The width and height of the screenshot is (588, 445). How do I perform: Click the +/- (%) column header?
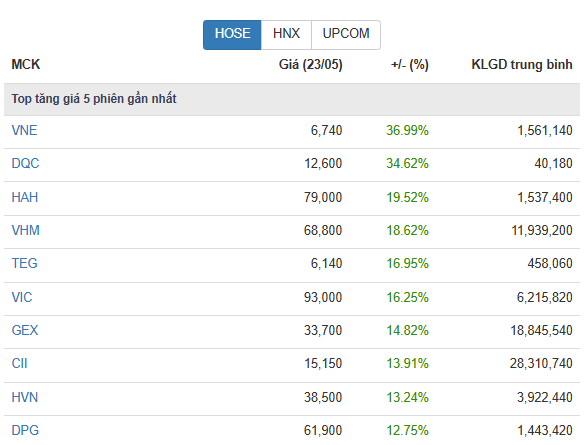410,64
